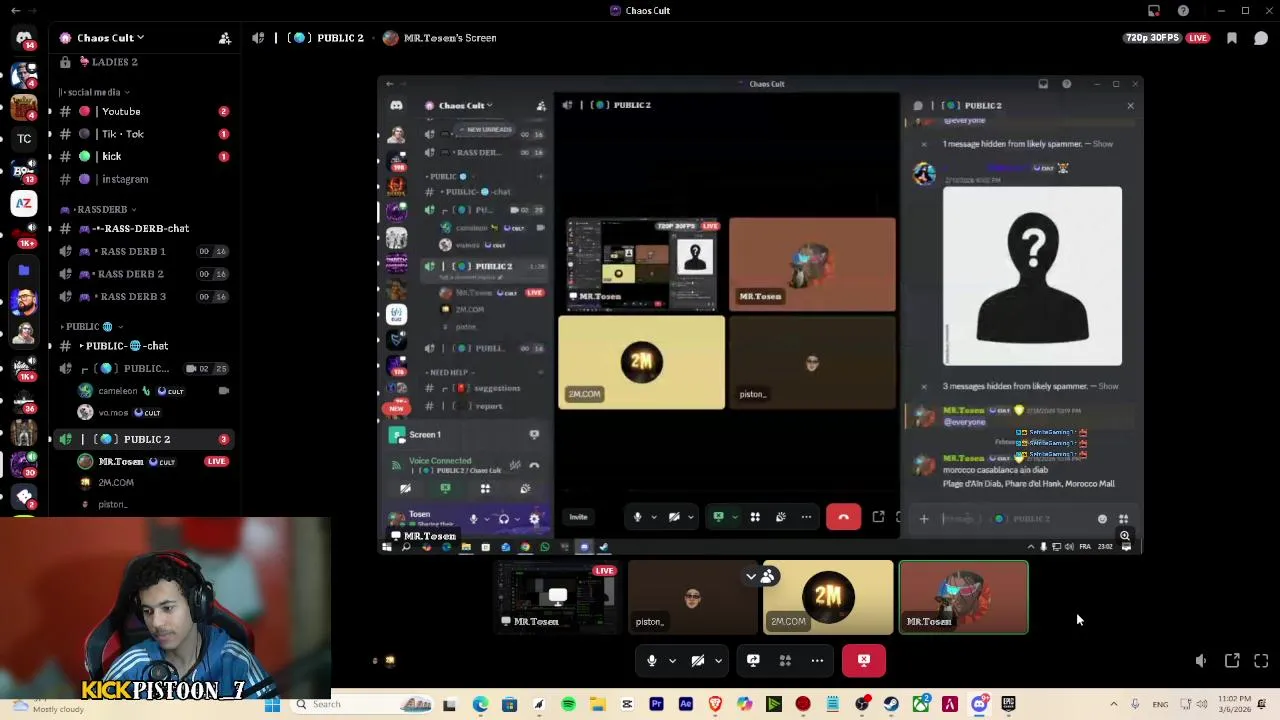Share your screen button in call controls
This screenshot has height=720, width=1280.
coord(753,660)
